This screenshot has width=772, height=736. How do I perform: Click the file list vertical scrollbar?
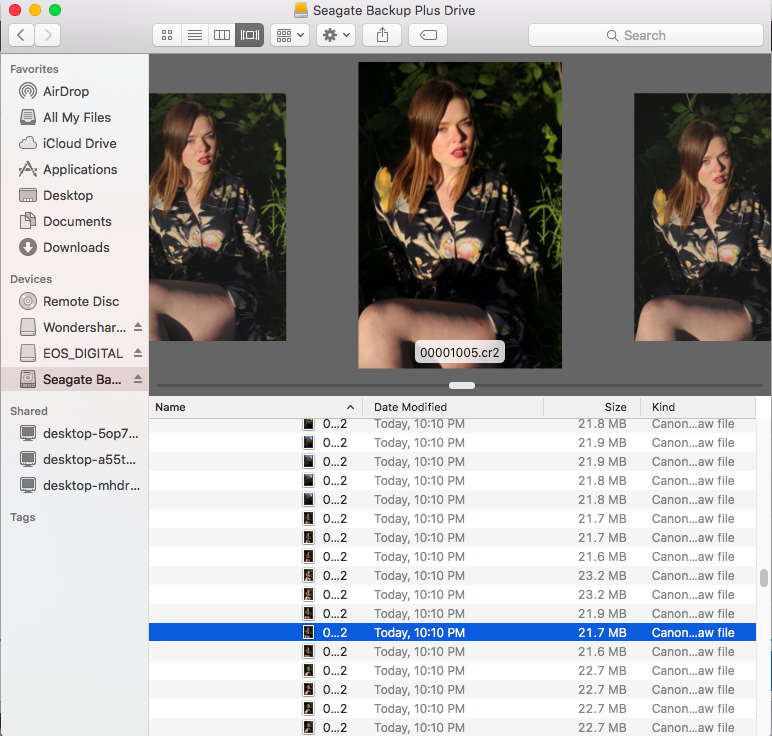764,578
